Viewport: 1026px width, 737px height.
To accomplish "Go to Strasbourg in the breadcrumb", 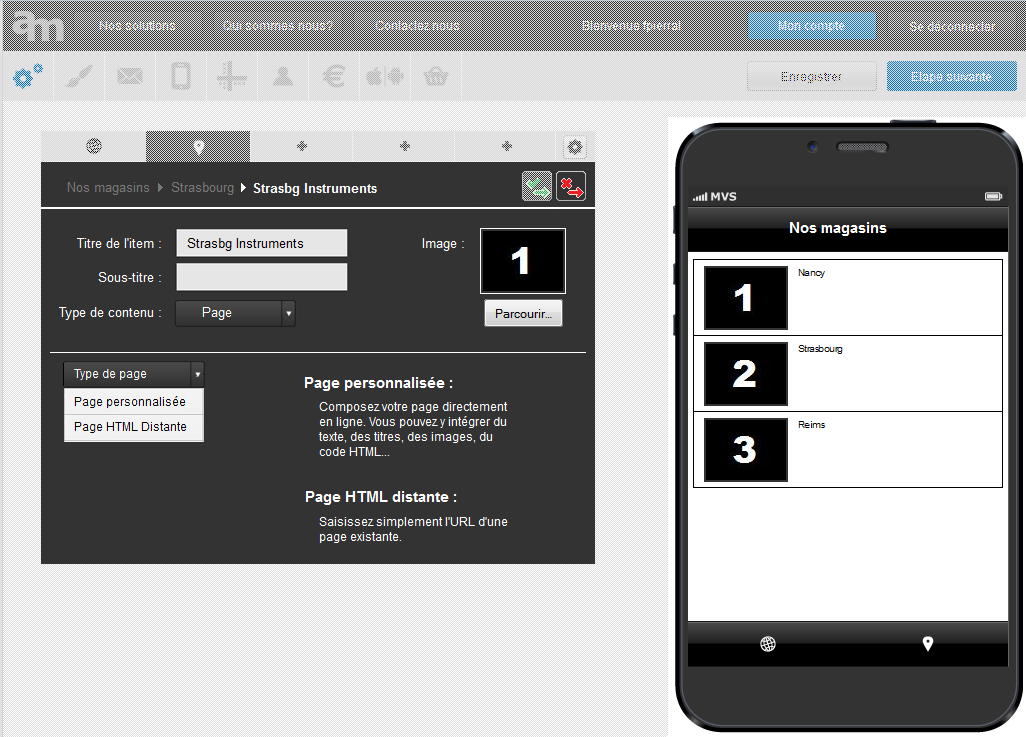I will 202,188.
